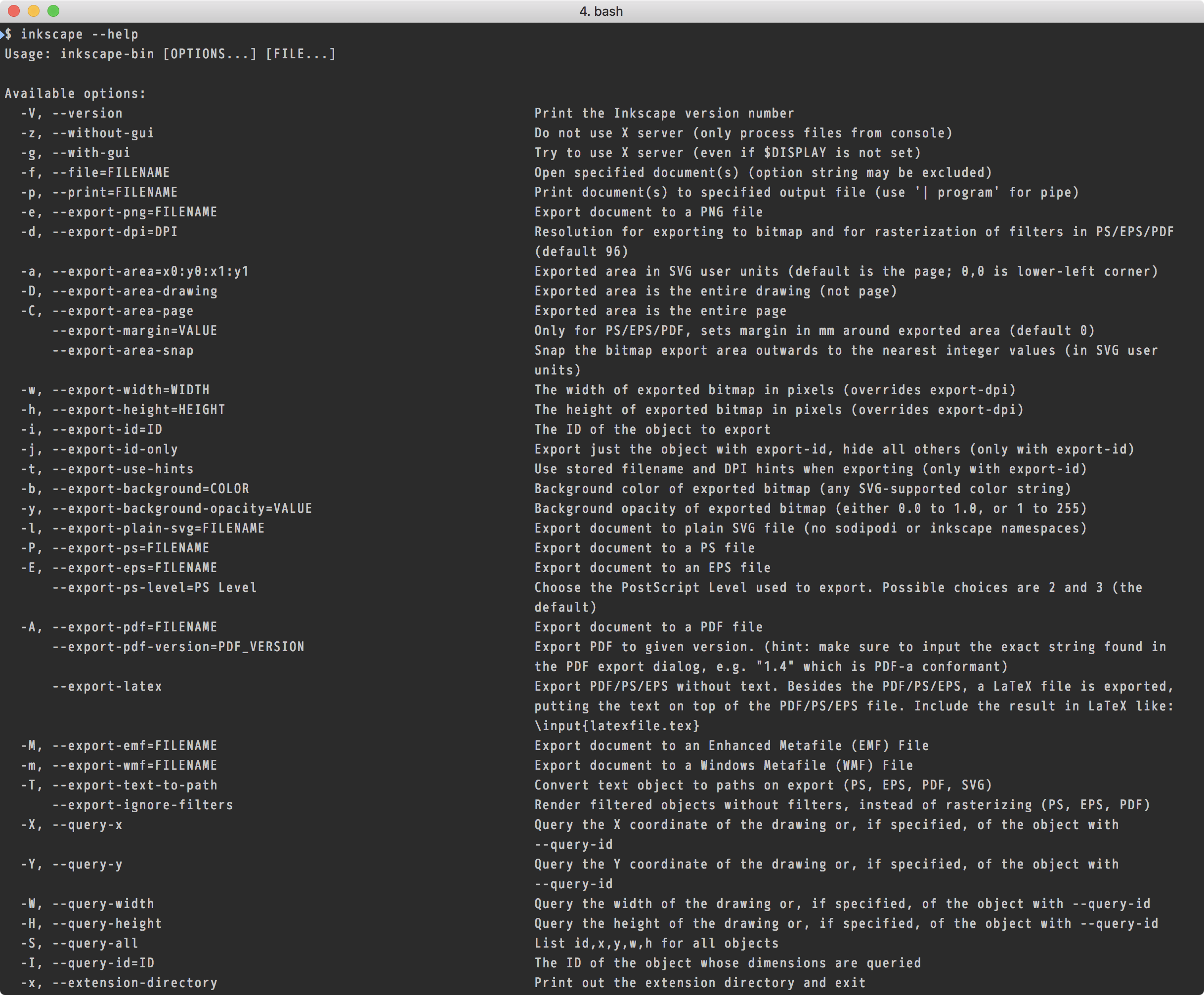Click the red close window button

pos(14,11)
